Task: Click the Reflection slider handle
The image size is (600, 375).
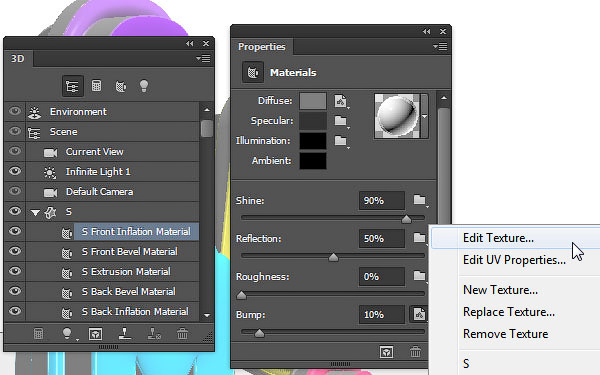Action: tap(333, 257)
